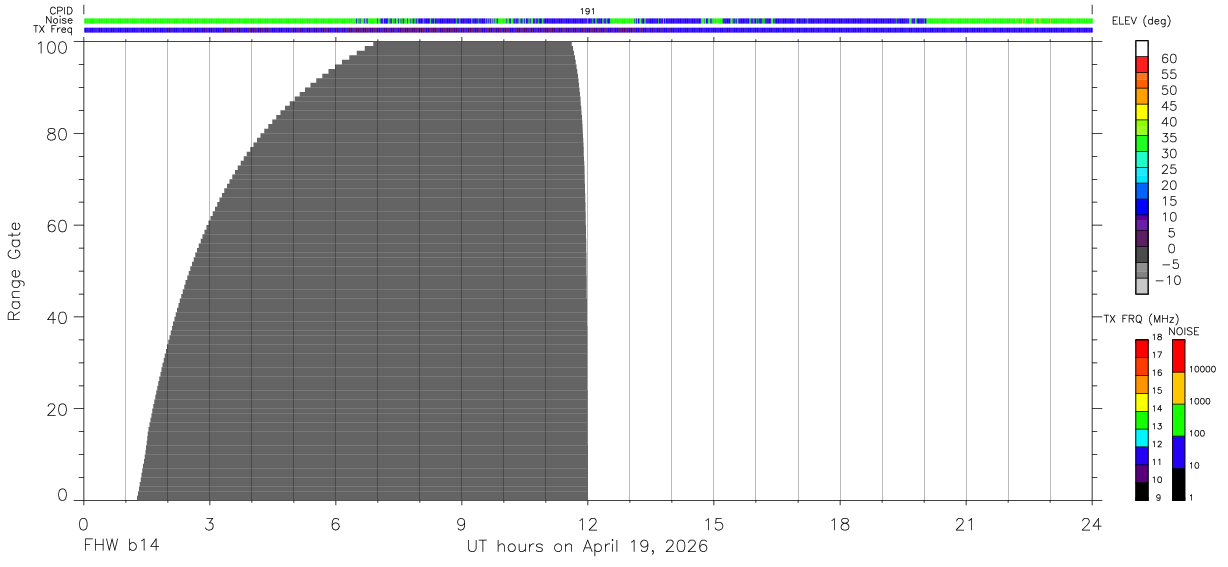Click the ELEV colorbar label "55"
This screenshot has width=1228, height=567.
click(x=1168, y=75)
